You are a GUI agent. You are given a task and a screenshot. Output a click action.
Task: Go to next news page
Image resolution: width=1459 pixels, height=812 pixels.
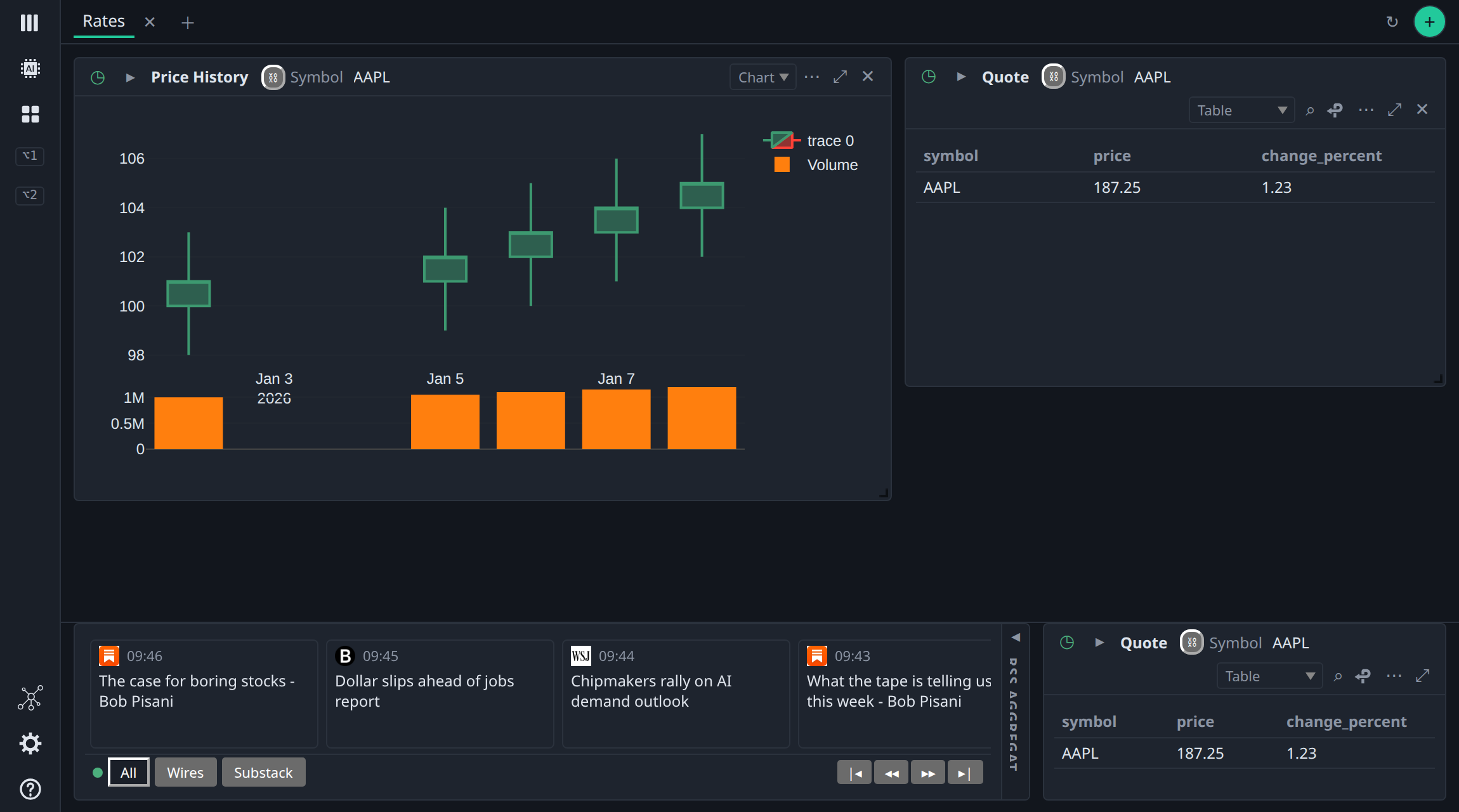point(928,773)
